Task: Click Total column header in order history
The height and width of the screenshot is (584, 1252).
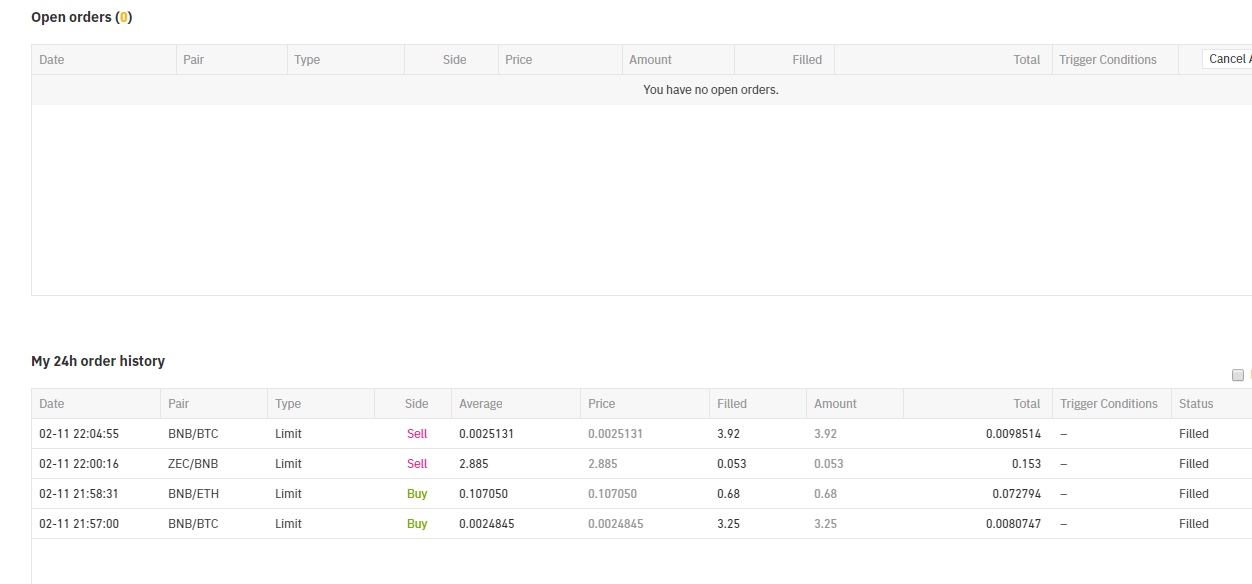Action: click(1026, 404)
